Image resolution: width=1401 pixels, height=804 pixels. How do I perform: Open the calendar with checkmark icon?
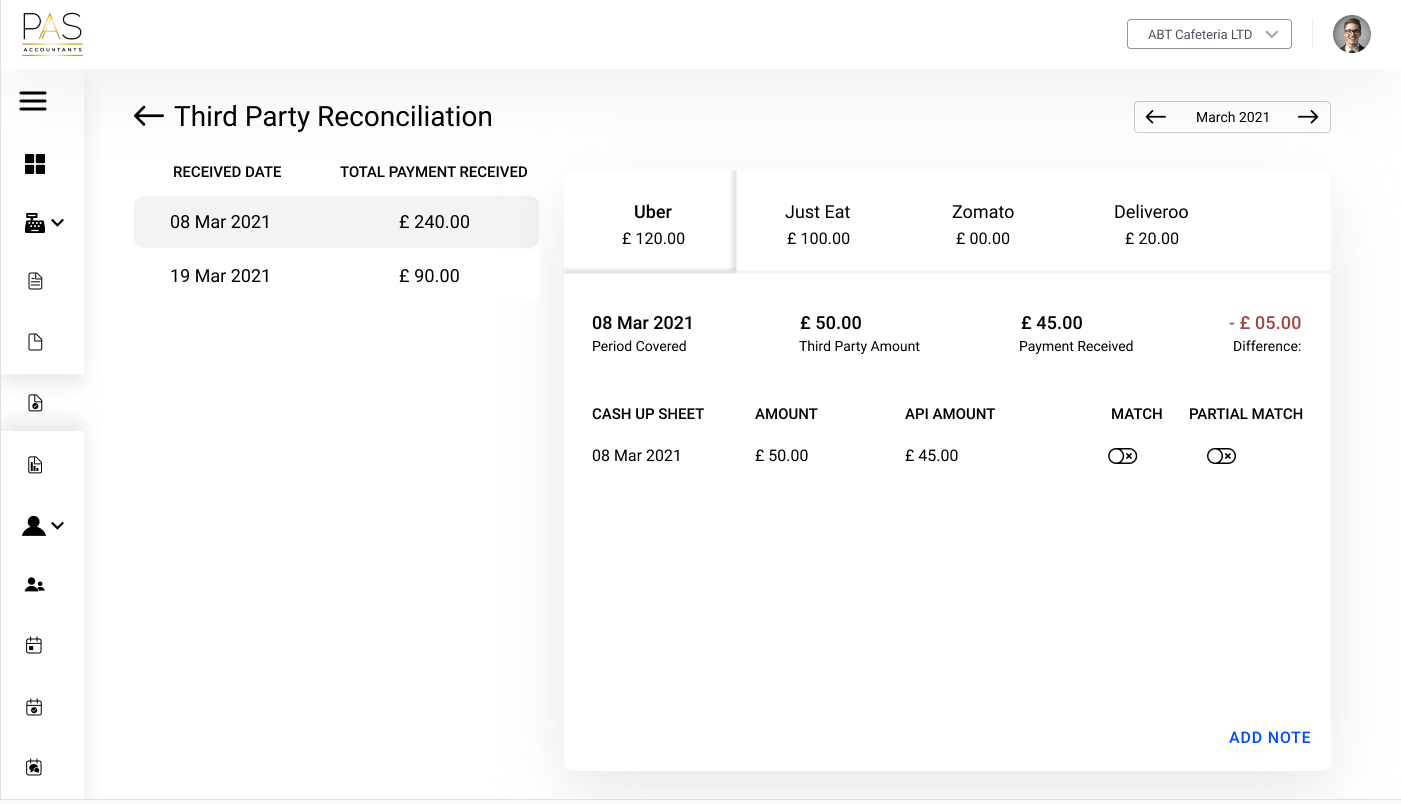(34, 707)
